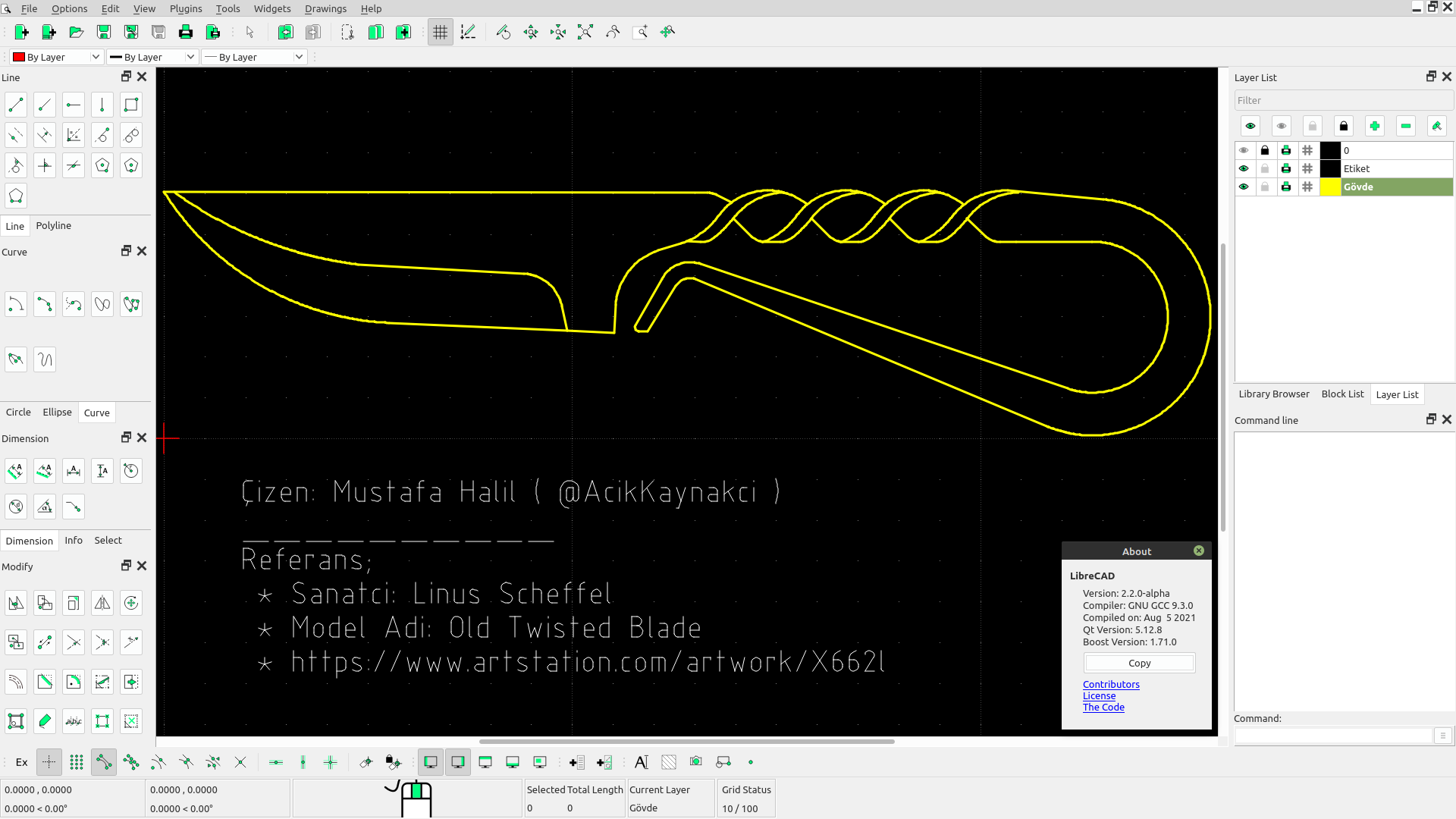Image resolution: width=1456 pixels, height=819 pixels.
Task: Toggle the grid display toolbar icon
Action: point(440,32)
